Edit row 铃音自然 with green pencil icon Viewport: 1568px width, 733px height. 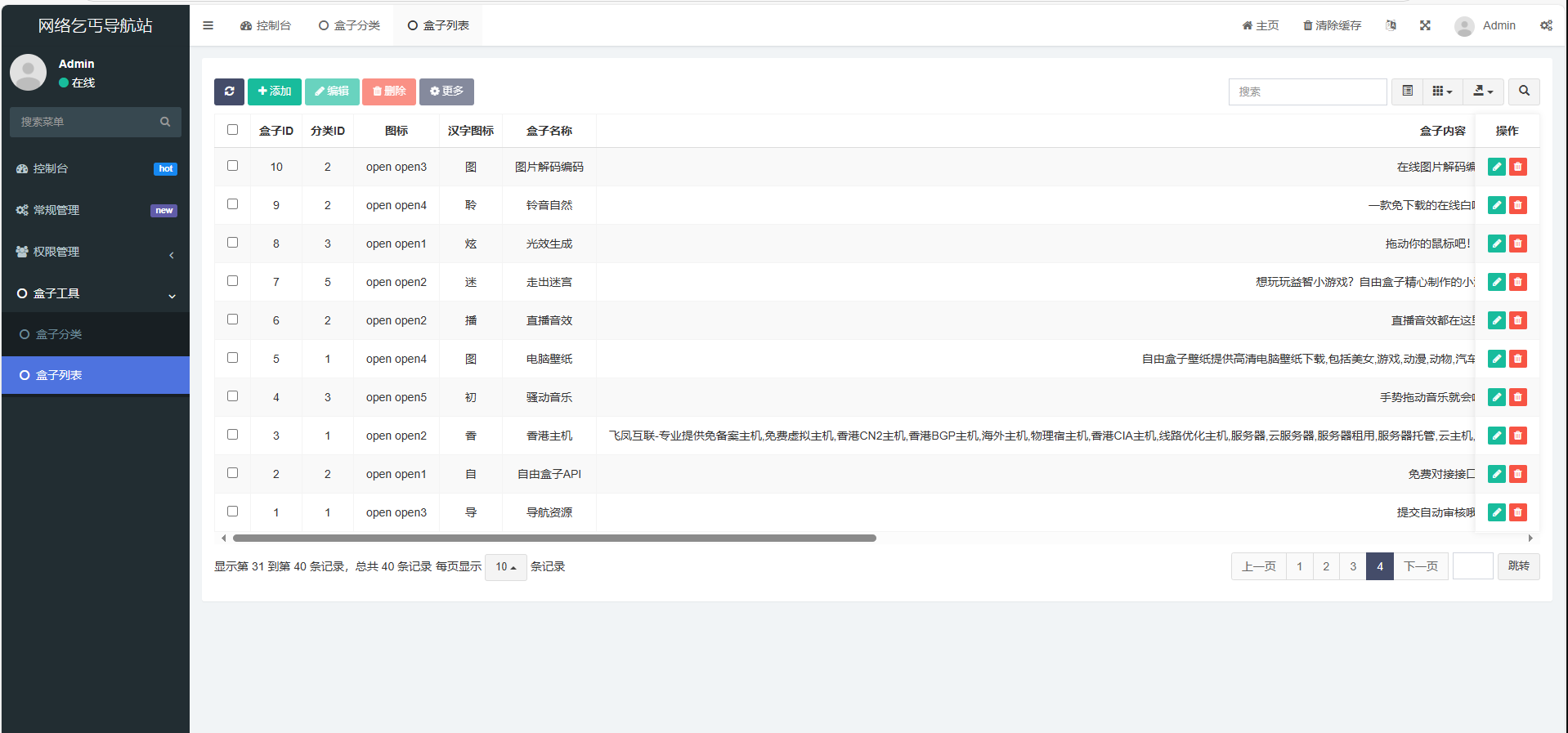[1497, 205]
